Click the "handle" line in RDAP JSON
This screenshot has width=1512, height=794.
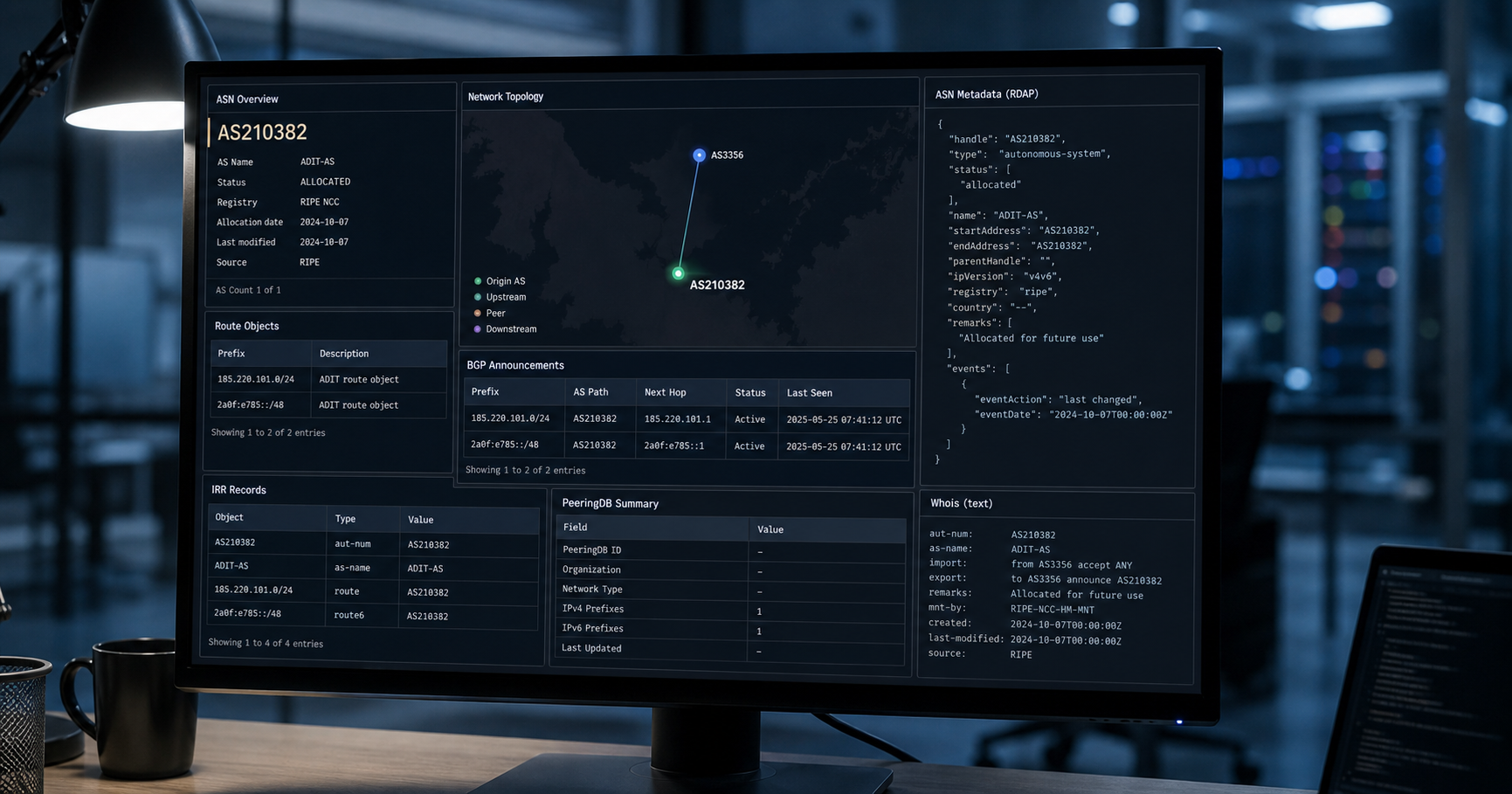click(x=1007, y=139)
